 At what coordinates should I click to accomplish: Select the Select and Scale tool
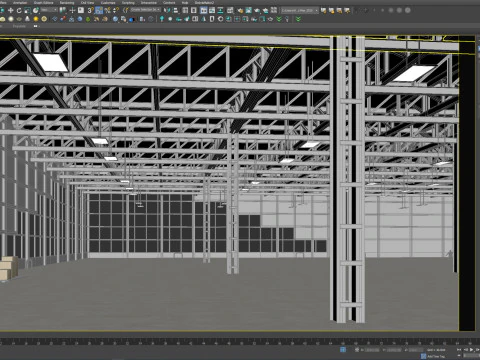coord(27,10)
